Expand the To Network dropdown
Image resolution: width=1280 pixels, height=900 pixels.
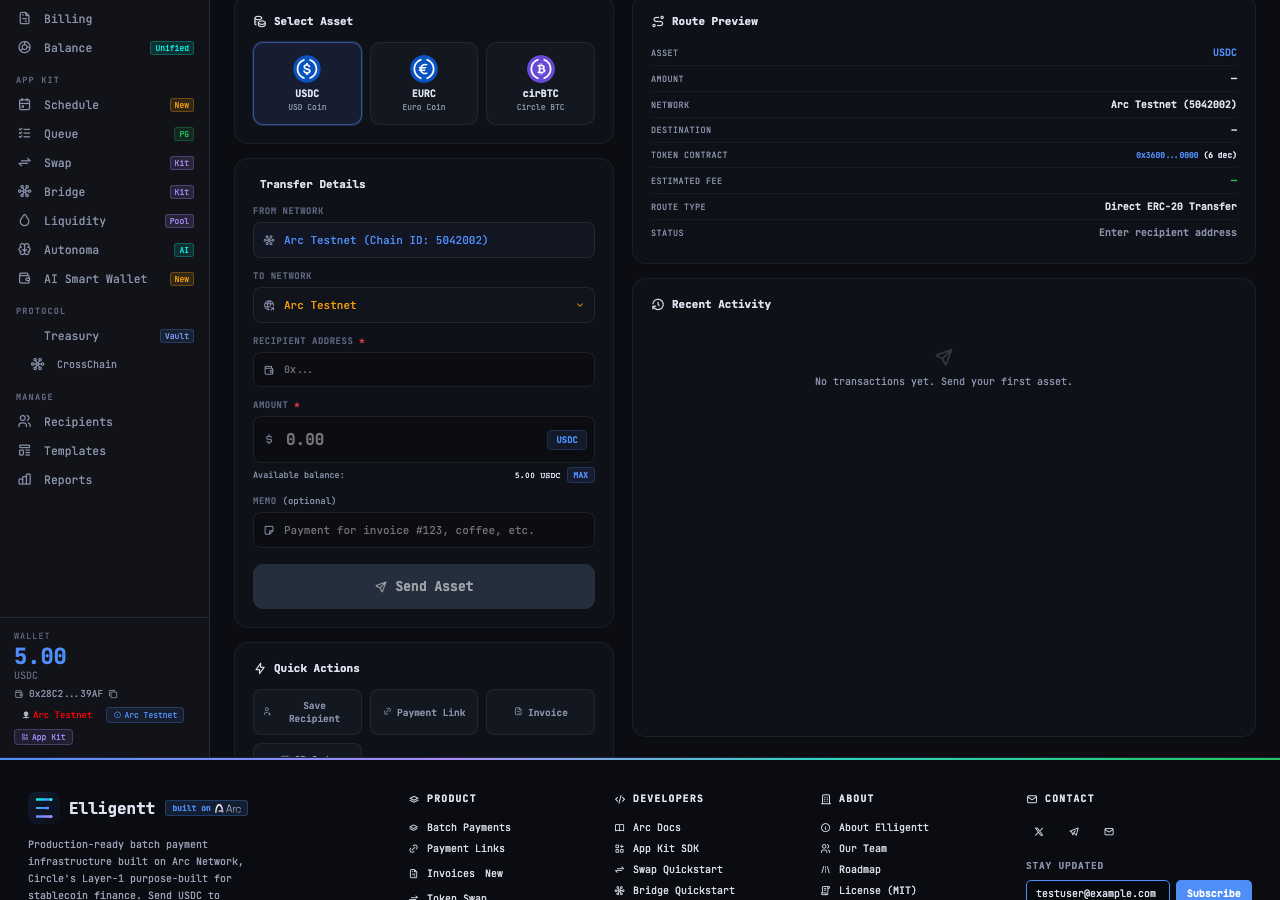(x=424, y=305)
